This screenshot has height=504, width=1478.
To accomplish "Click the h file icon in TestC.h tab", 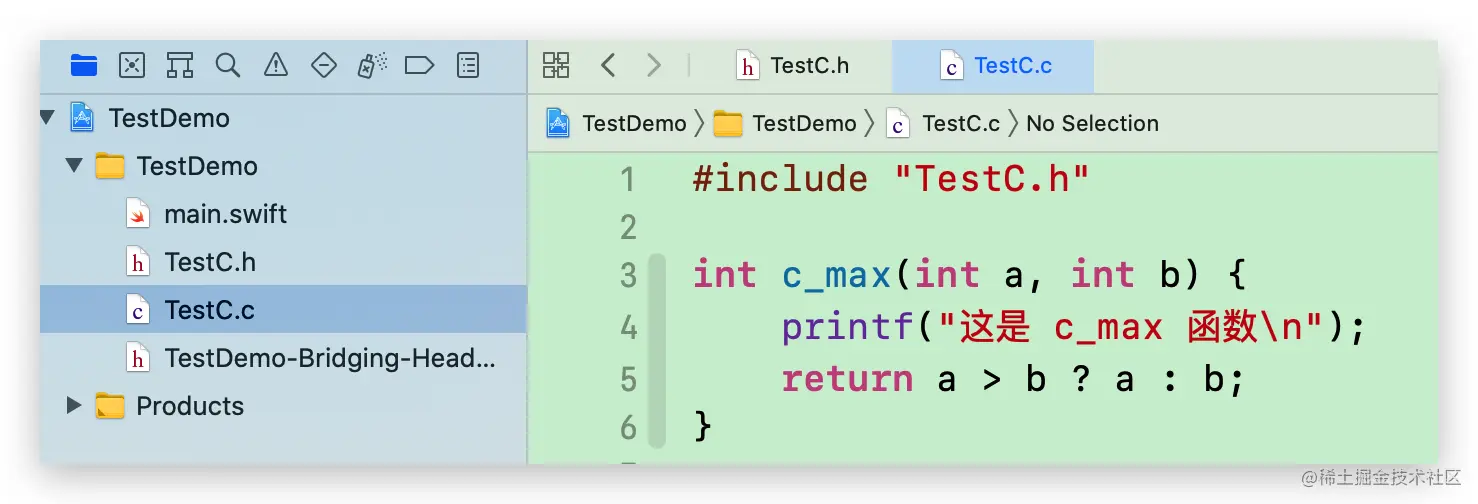I will pyautogui.click(x=747, y=67).
